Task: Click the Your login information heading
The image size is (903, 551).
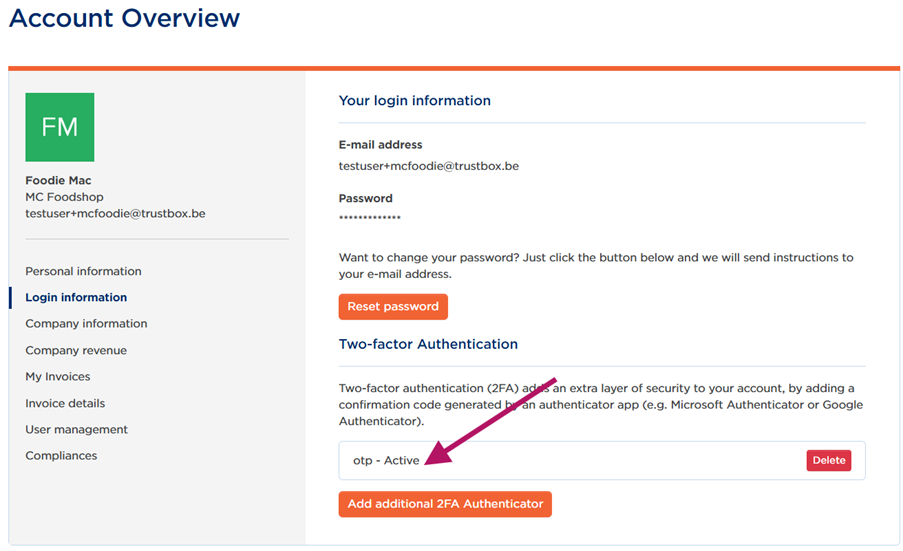Action: tap(415, 101)
